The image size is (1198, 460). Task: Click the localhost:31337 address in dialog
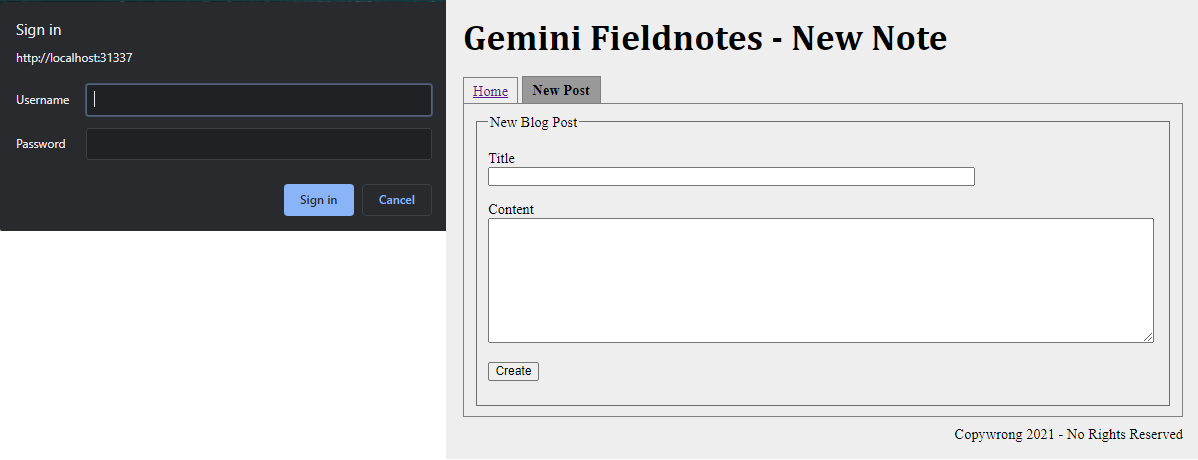click(74, 58)
